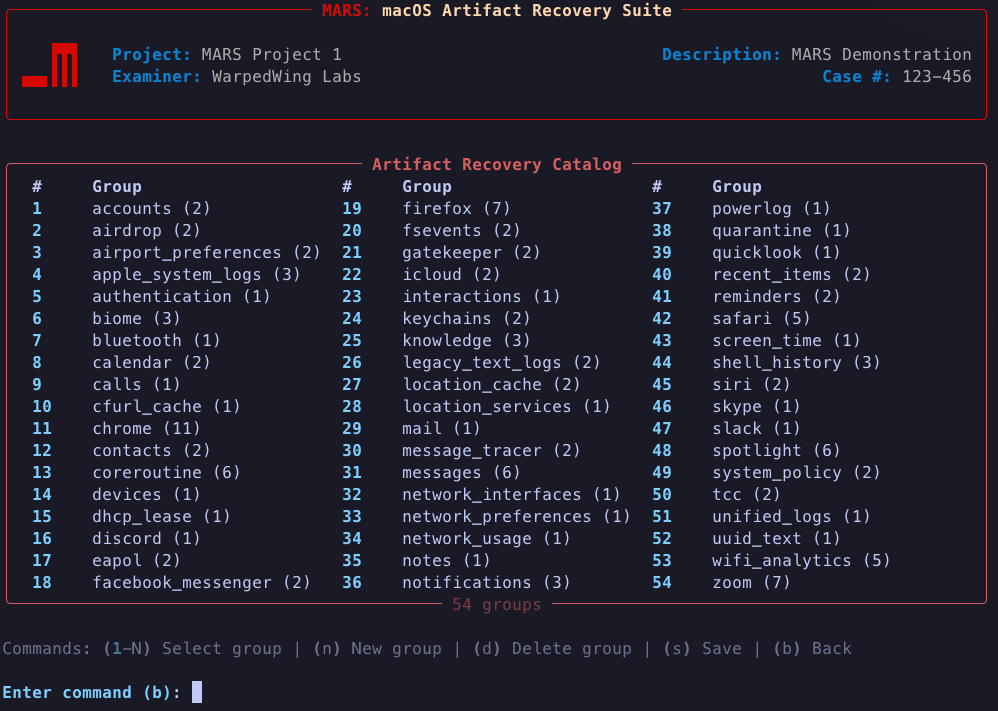Click the (s) Save command

click(703, 649)
